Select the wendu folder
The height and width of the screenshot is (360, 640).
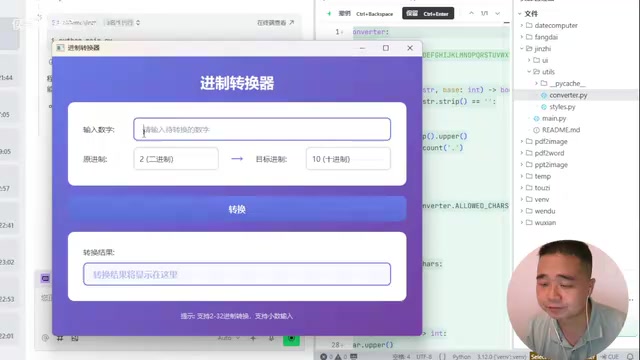(x=545, y=211)
